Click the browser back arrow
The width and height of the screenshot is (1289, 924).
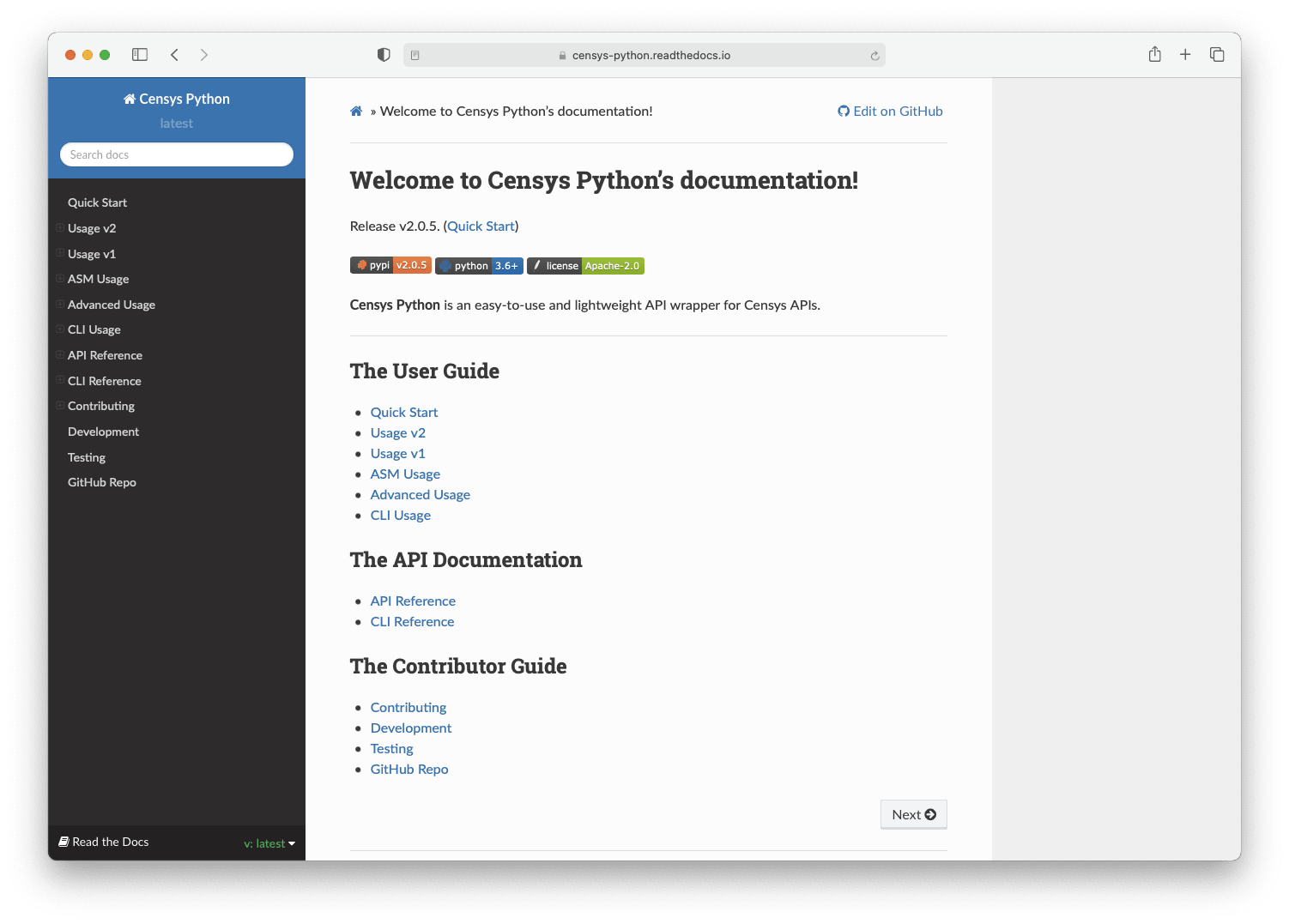click(174, 55)
